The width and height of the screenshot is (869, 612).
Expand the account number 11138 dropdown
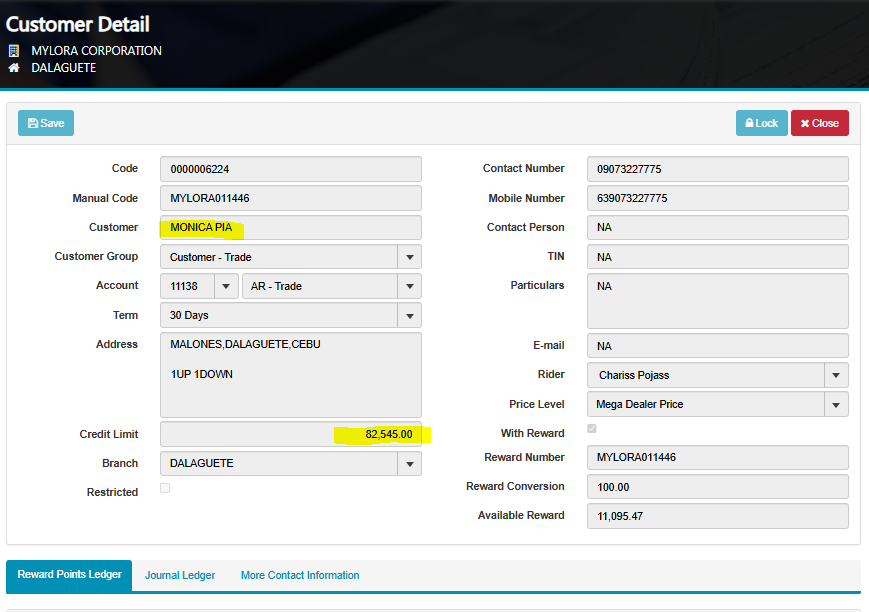[x=226, y=286]
